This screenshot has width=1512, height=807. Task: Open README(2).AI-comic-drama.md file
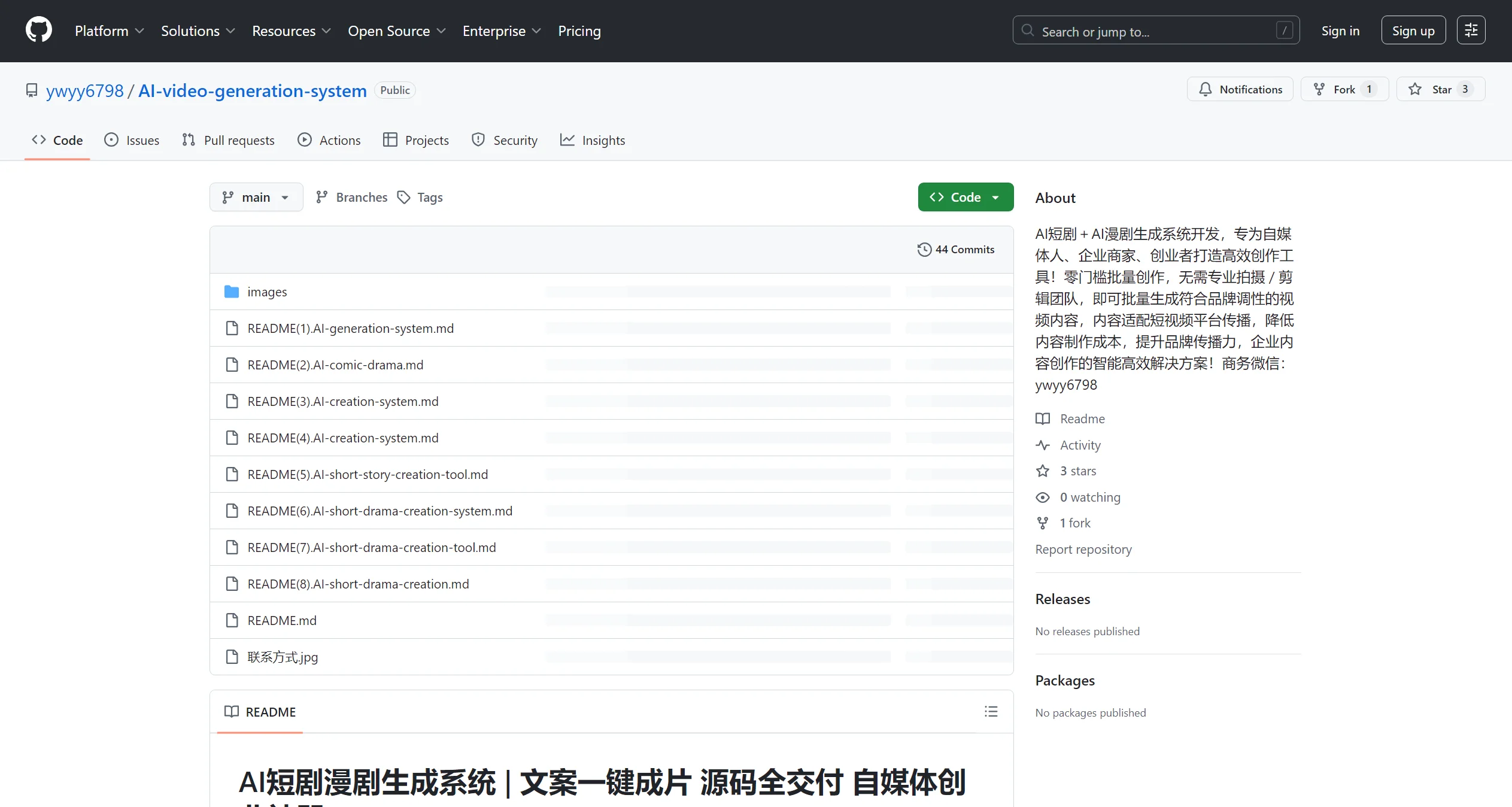(335, 365)
